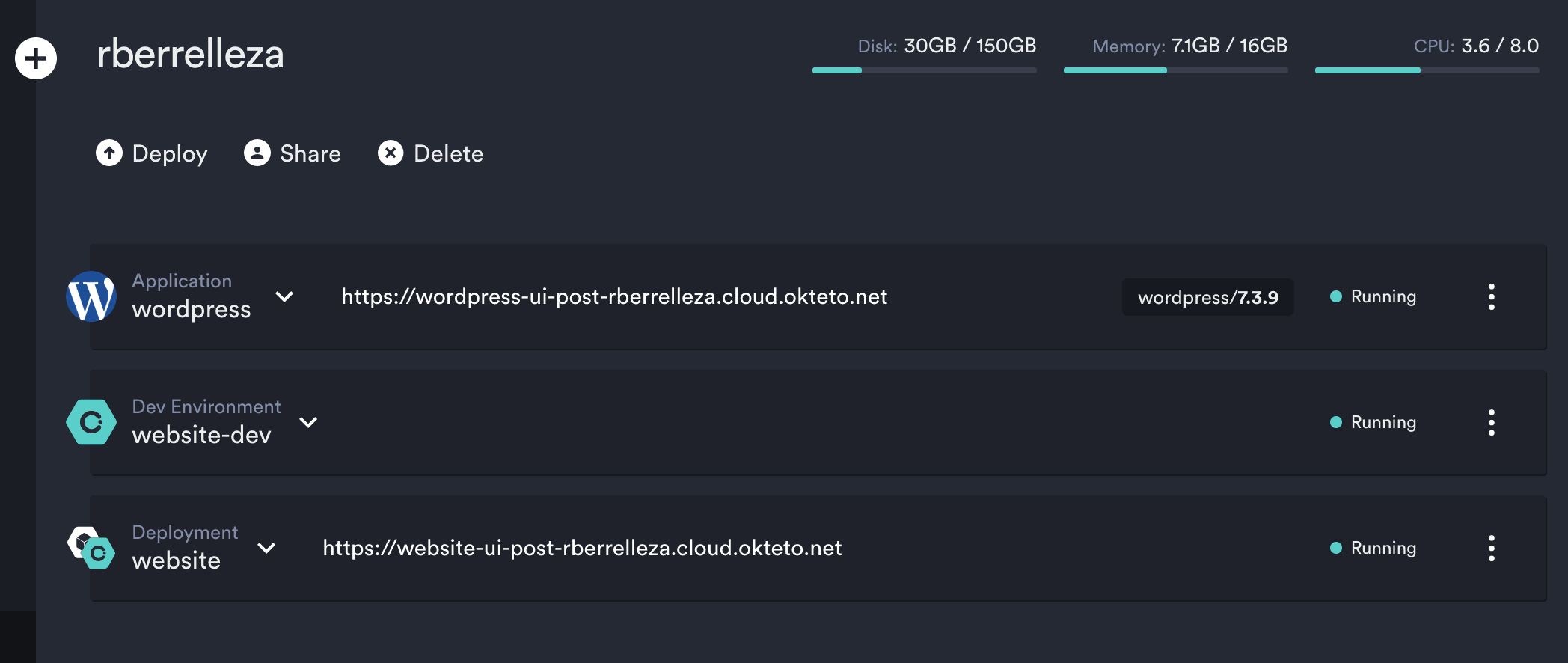Open the wordpress-ui-post-rberrelleza URL link
This screenshot has width=1568, height=663.
[614, 296]
